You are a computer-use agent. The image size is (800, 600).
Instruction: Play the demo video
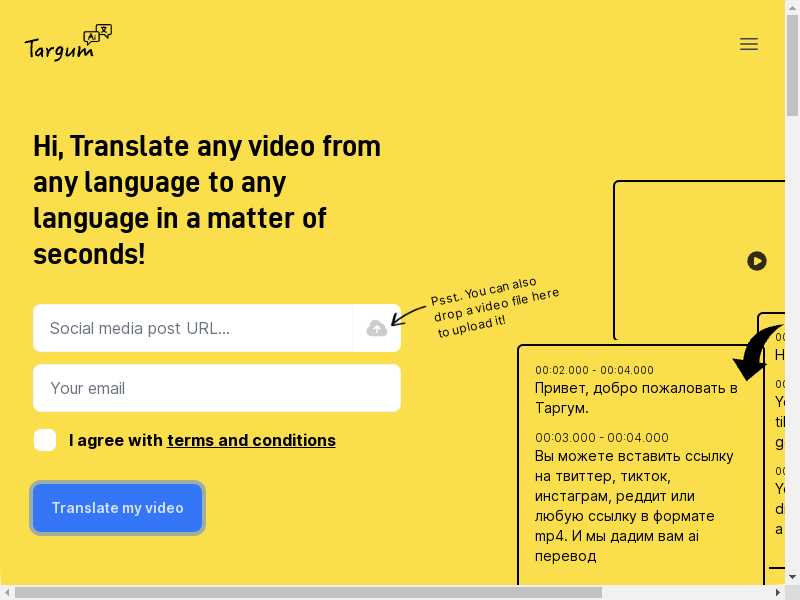[757, 261]
